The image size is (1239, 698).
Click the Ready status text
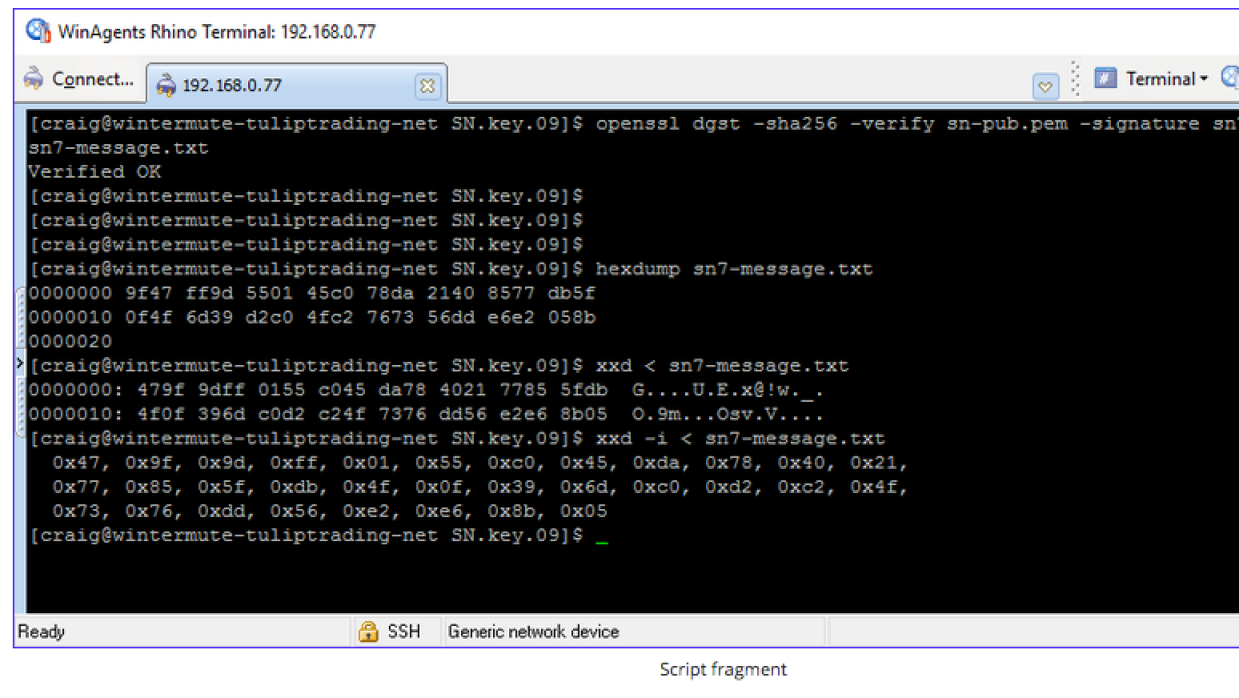[41, 631]
